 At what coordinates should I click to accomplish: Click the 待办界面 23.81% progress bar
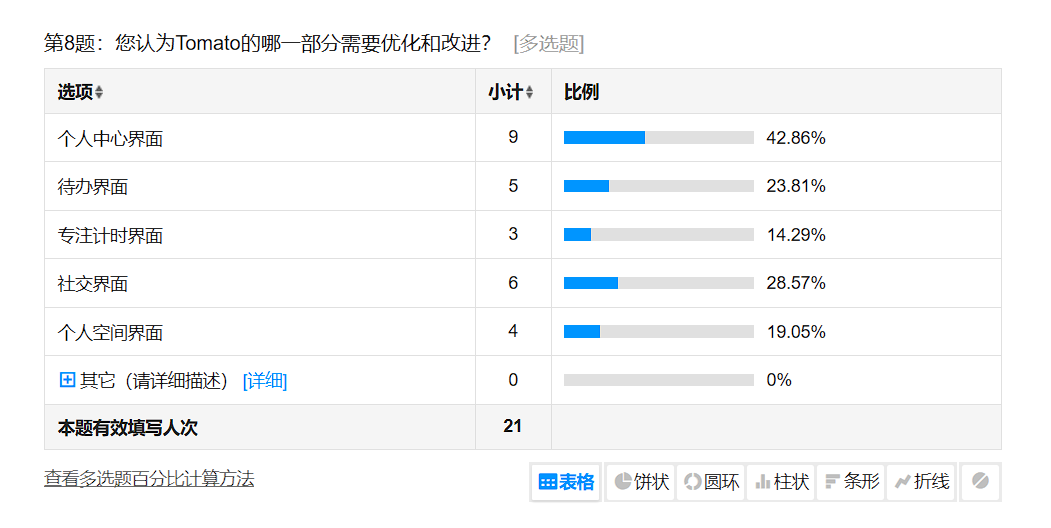click(658, 186)
